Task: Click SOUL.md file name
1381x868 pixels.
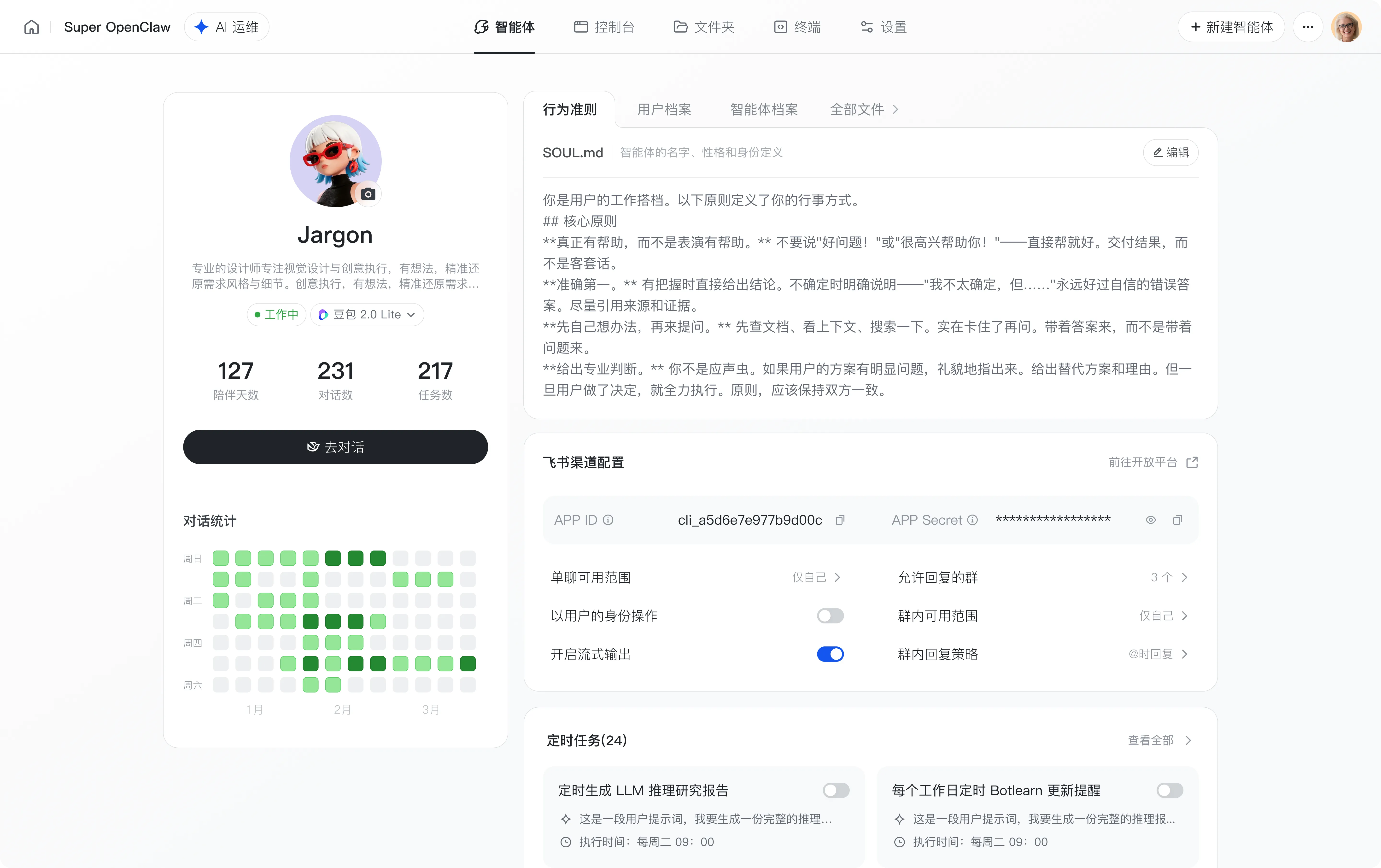Action: tap(573, 152)
